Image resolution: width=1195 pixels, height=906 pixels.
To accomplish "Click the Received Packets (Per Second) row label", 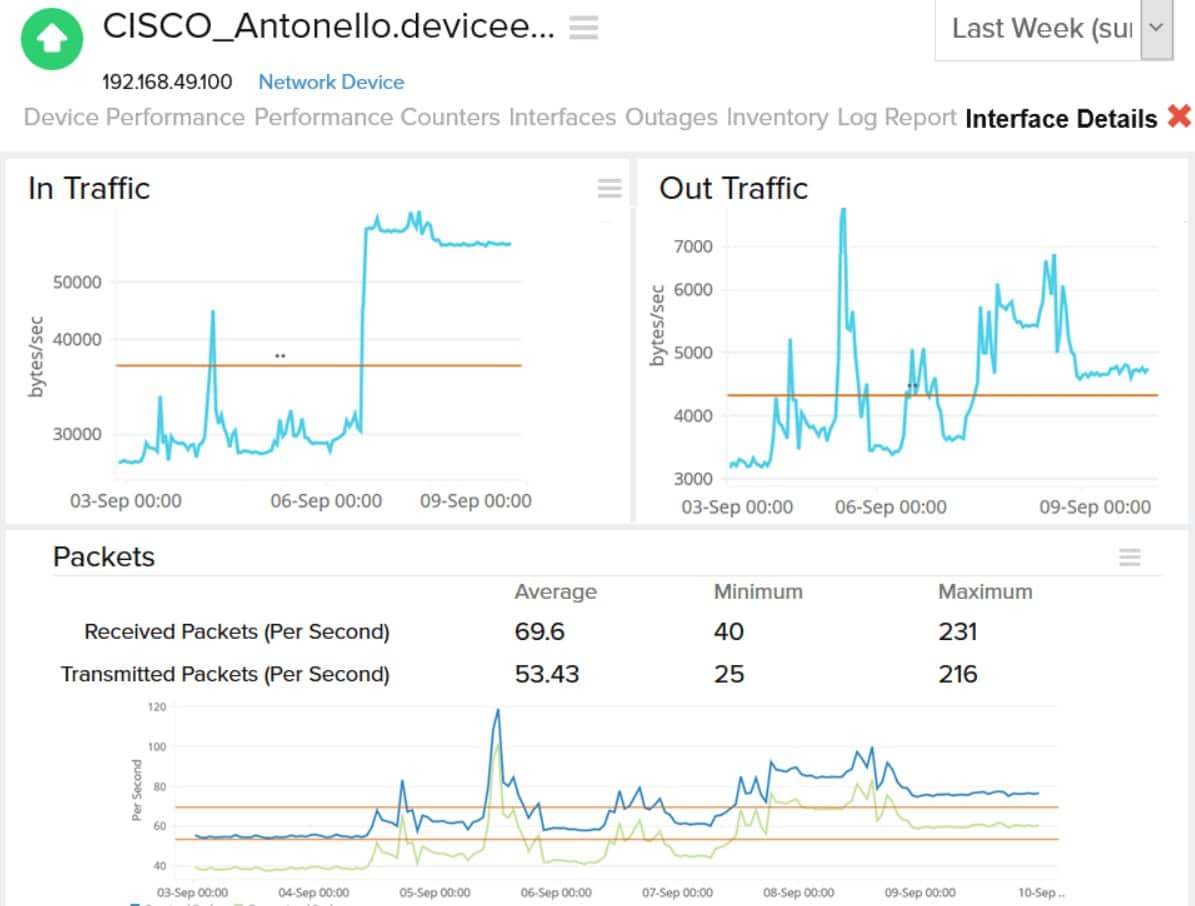I will [237, 632].
